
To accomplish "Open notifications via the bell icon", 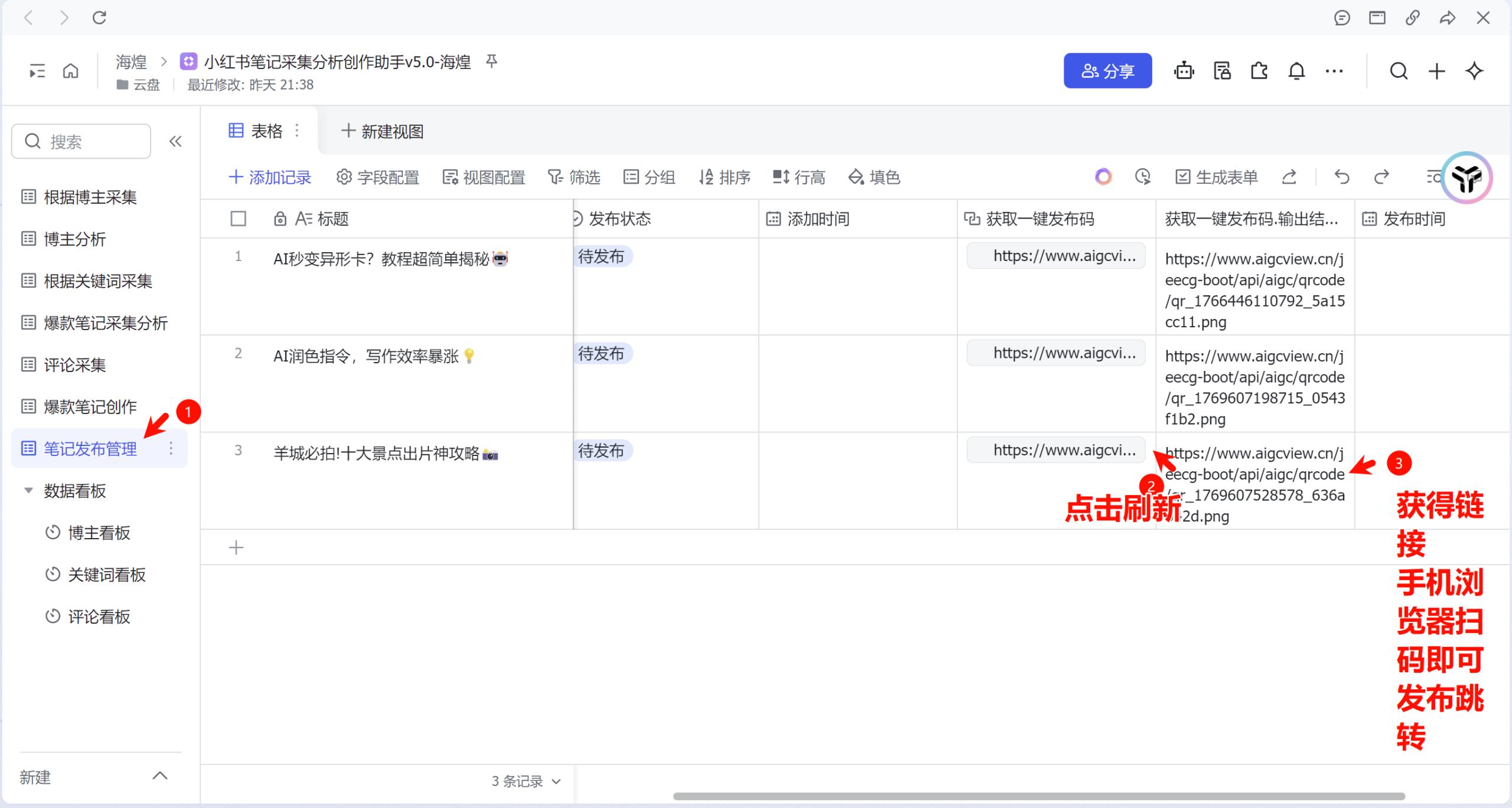I will [1296, 70].
